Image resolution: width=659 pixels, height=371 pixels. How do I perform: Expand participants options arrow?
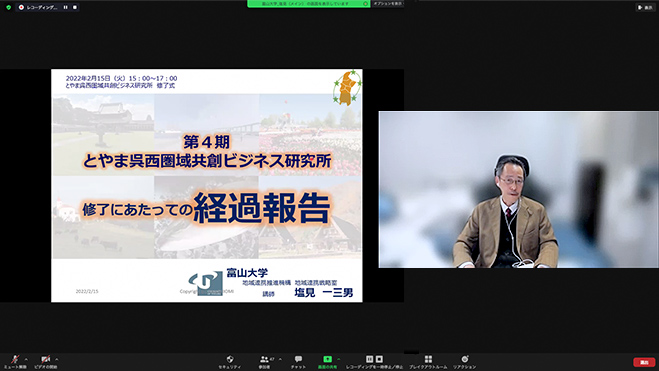280,359
